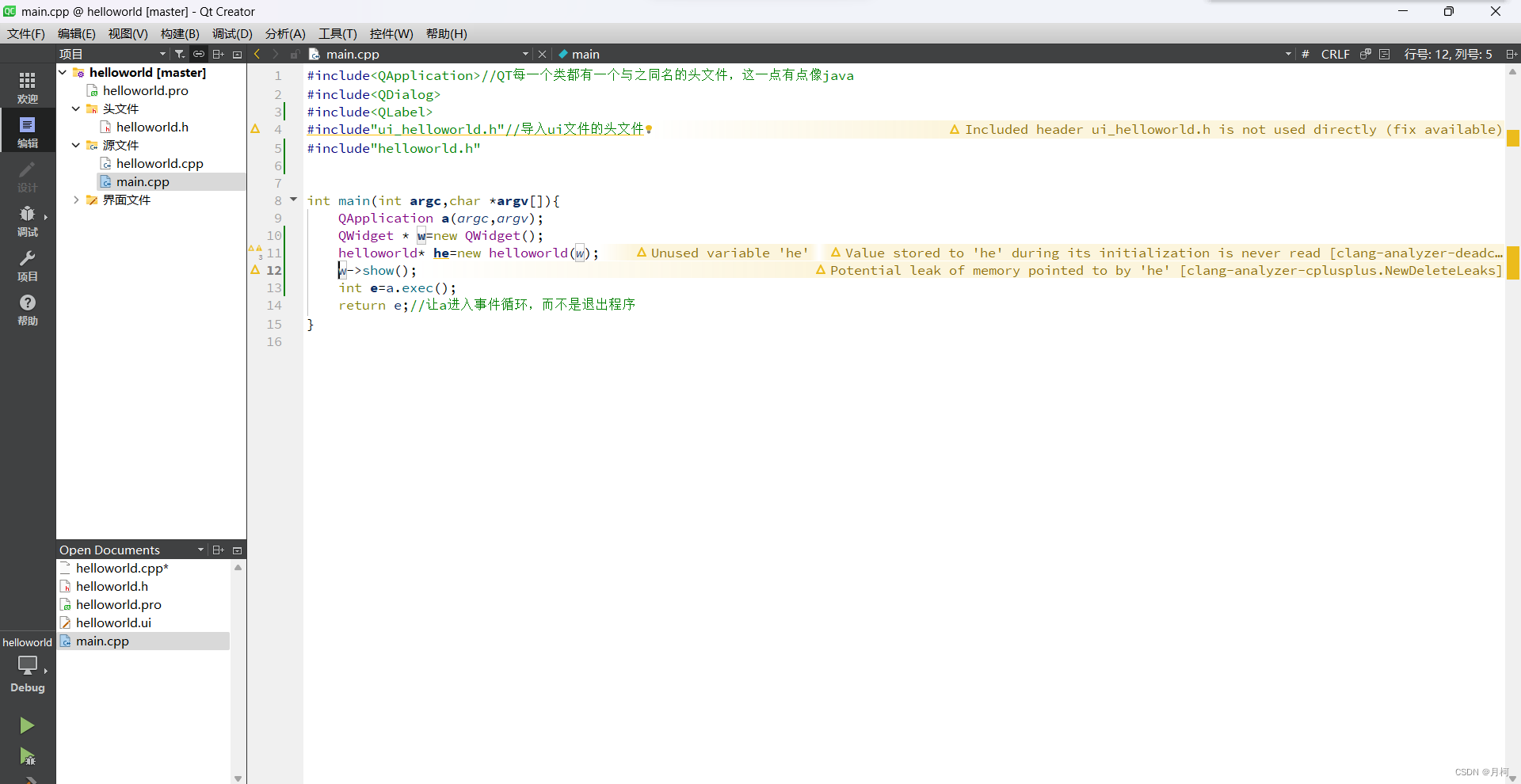This screenshot has height=784, width=1521.
Task: Open the 帮助 (Help) mode in sidebar
Action: 28,309
